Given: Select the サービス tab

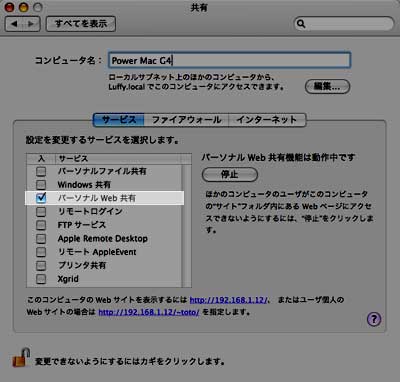Looking at the screenshot, I should (119, 120).
